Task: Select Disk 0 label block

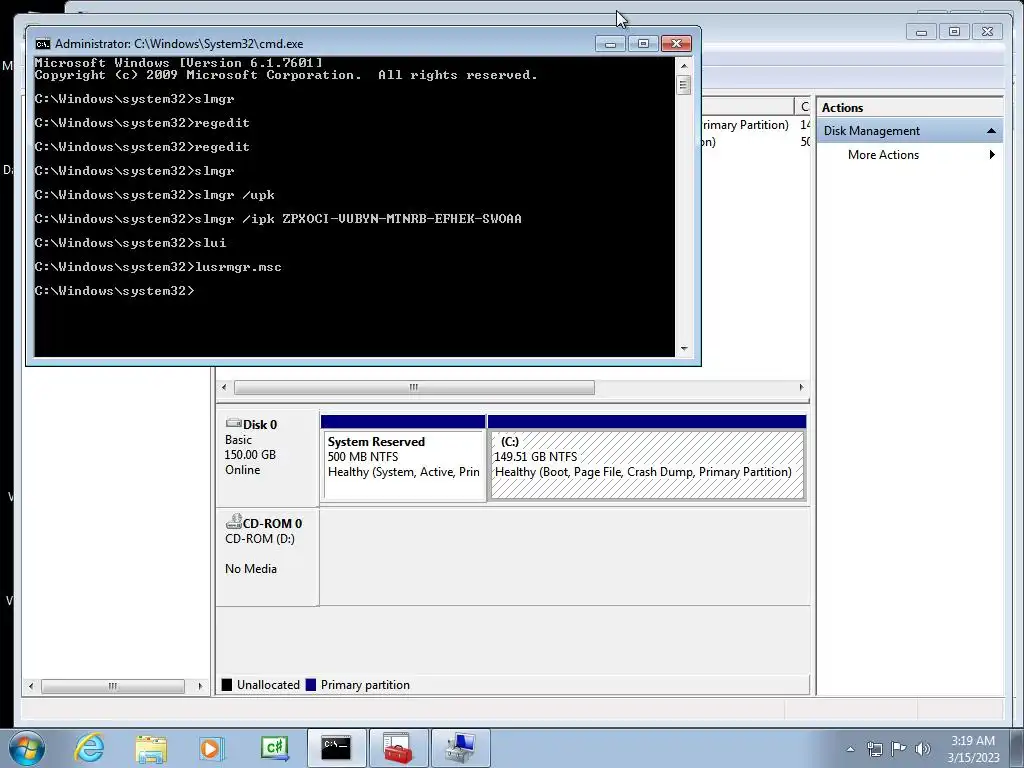Action: click(x=267, y=457)
